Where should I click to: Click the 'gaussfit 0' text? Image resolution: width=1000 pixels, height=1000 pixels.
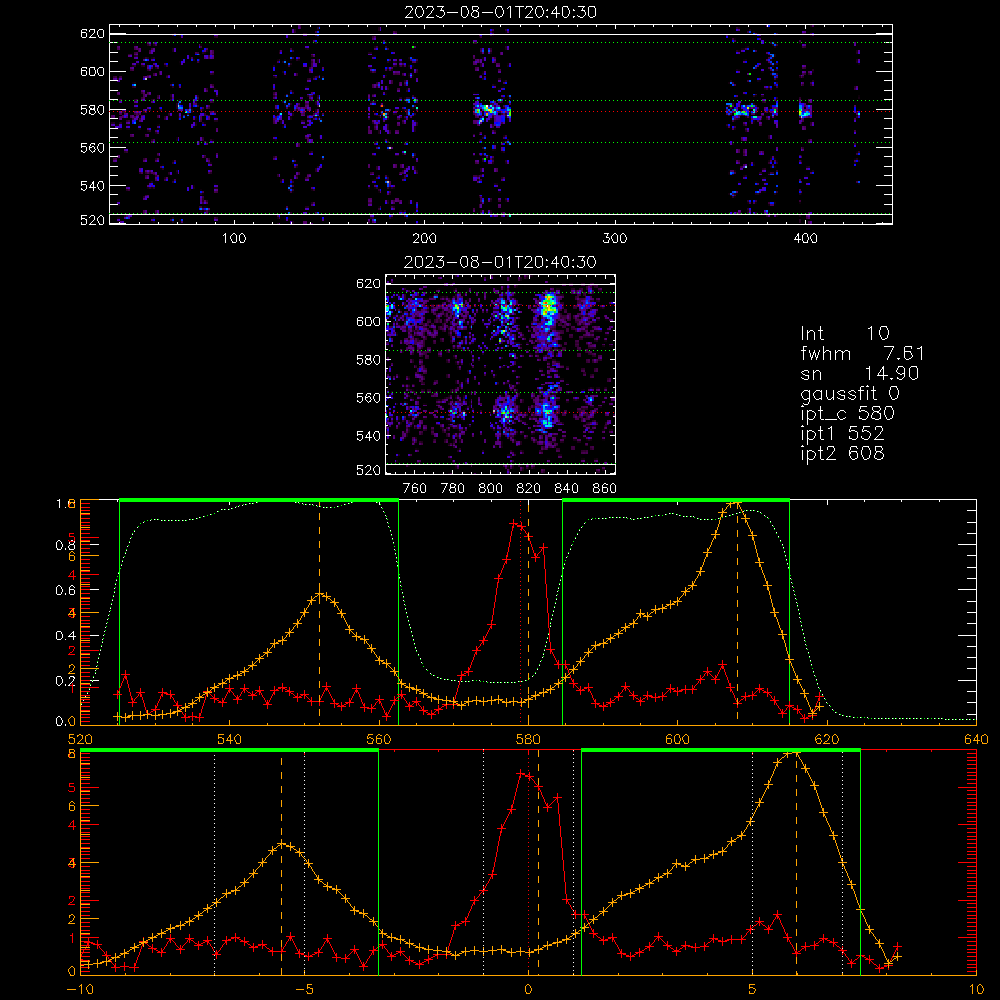point(850,393)
